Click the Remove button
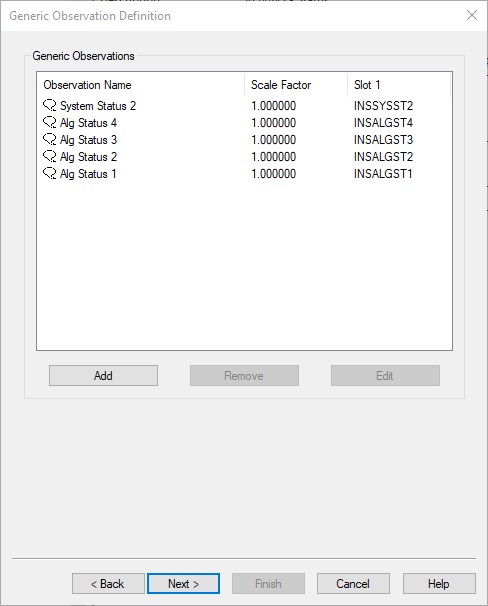This screenshot has height=606, width=488. pos(244,376)
